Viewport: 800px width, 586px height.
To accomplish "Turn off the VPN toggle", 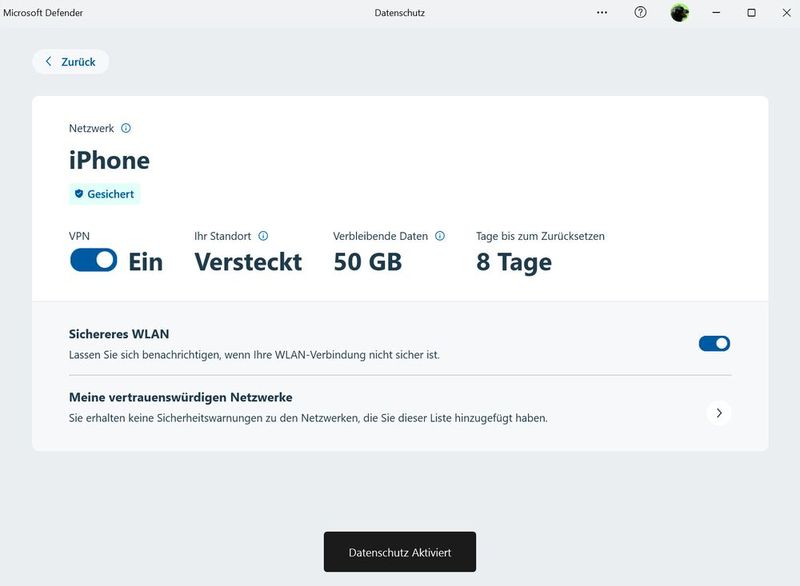I will pyautogui.click(x=93, y=260).
